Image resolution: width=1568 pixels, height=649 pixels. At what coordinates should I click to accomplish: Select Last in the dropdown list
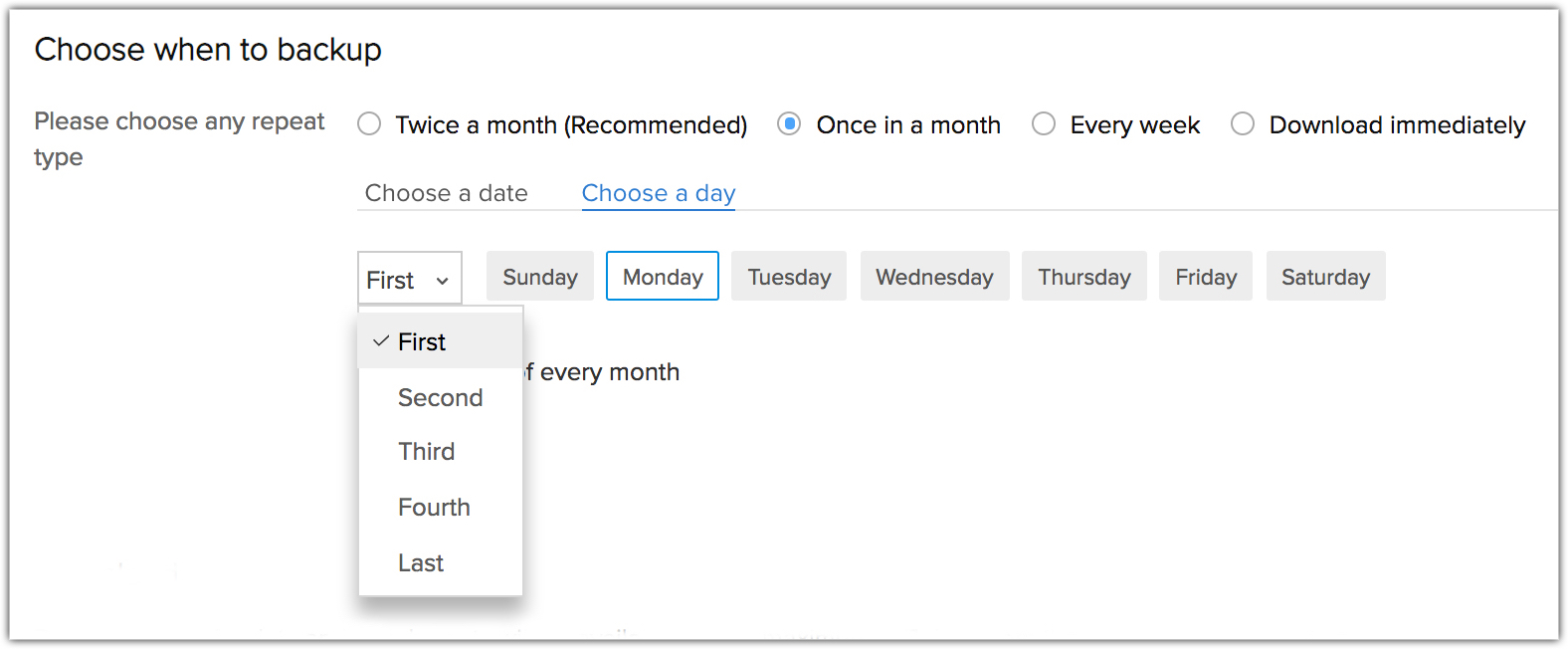click(421, 563)
